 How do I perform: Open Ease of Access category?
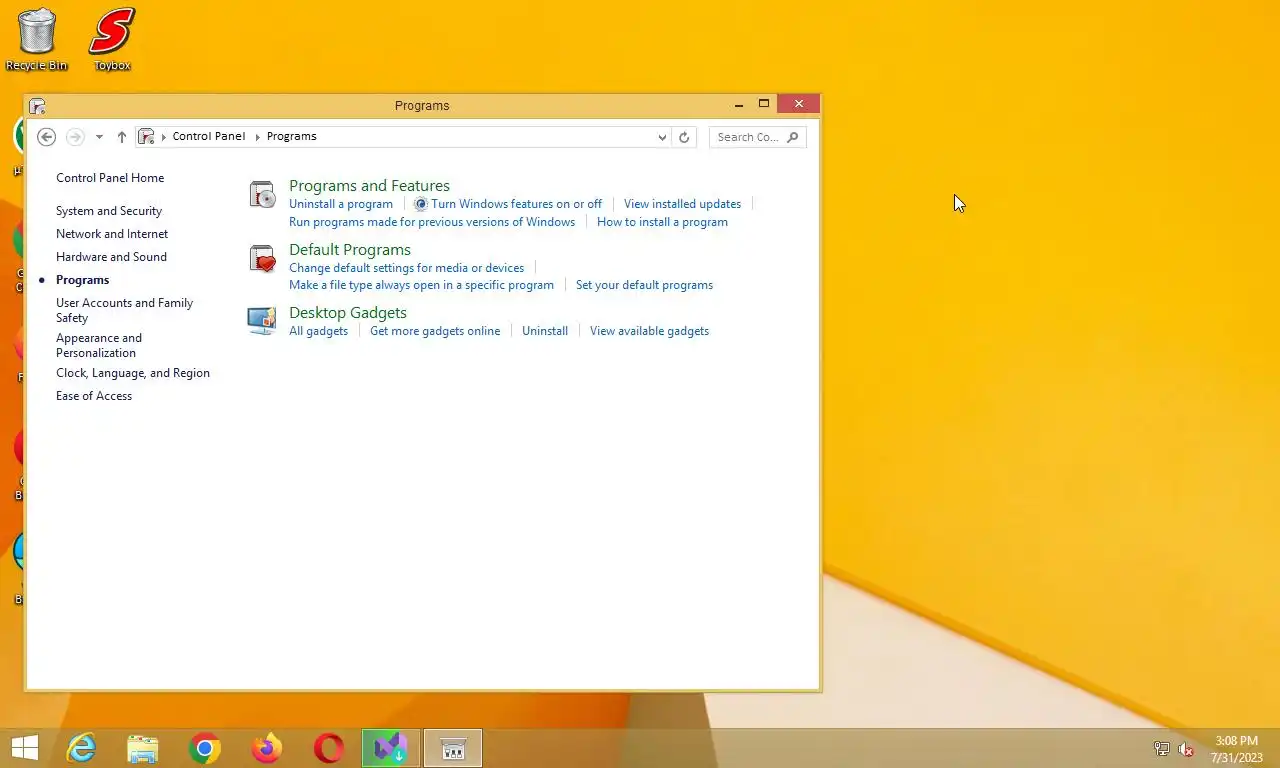click(94, 396)
